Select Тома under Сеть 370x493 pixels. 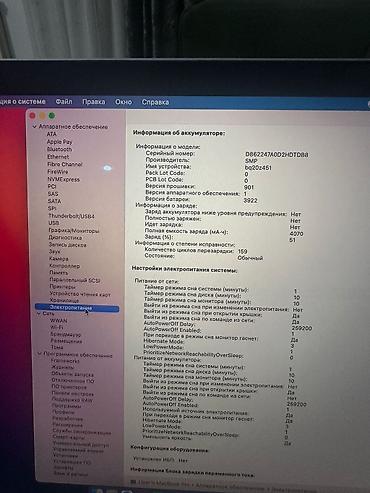[57, 347]
